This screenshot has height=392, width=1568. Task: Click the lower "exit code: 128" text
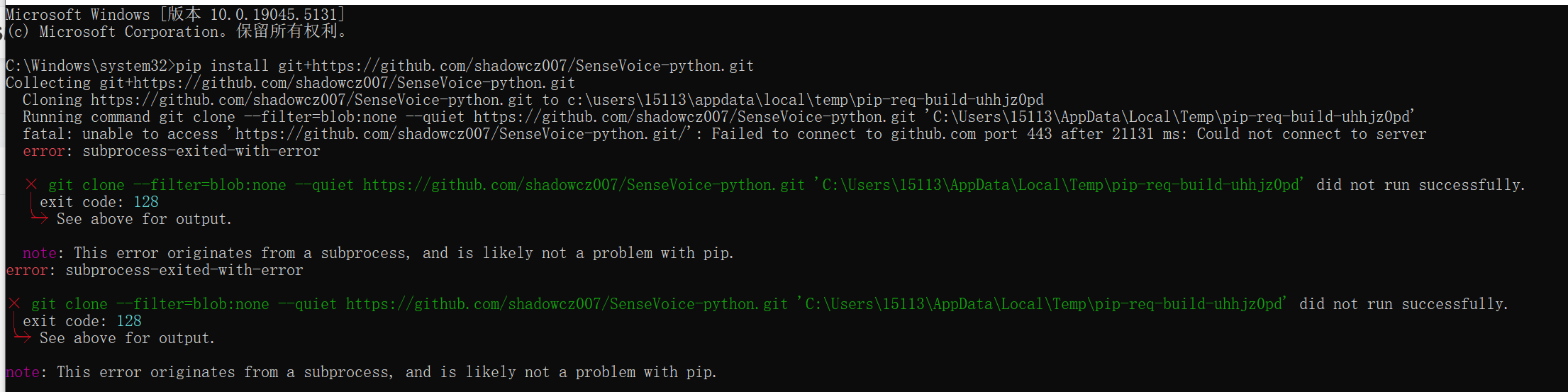point(82,321)
